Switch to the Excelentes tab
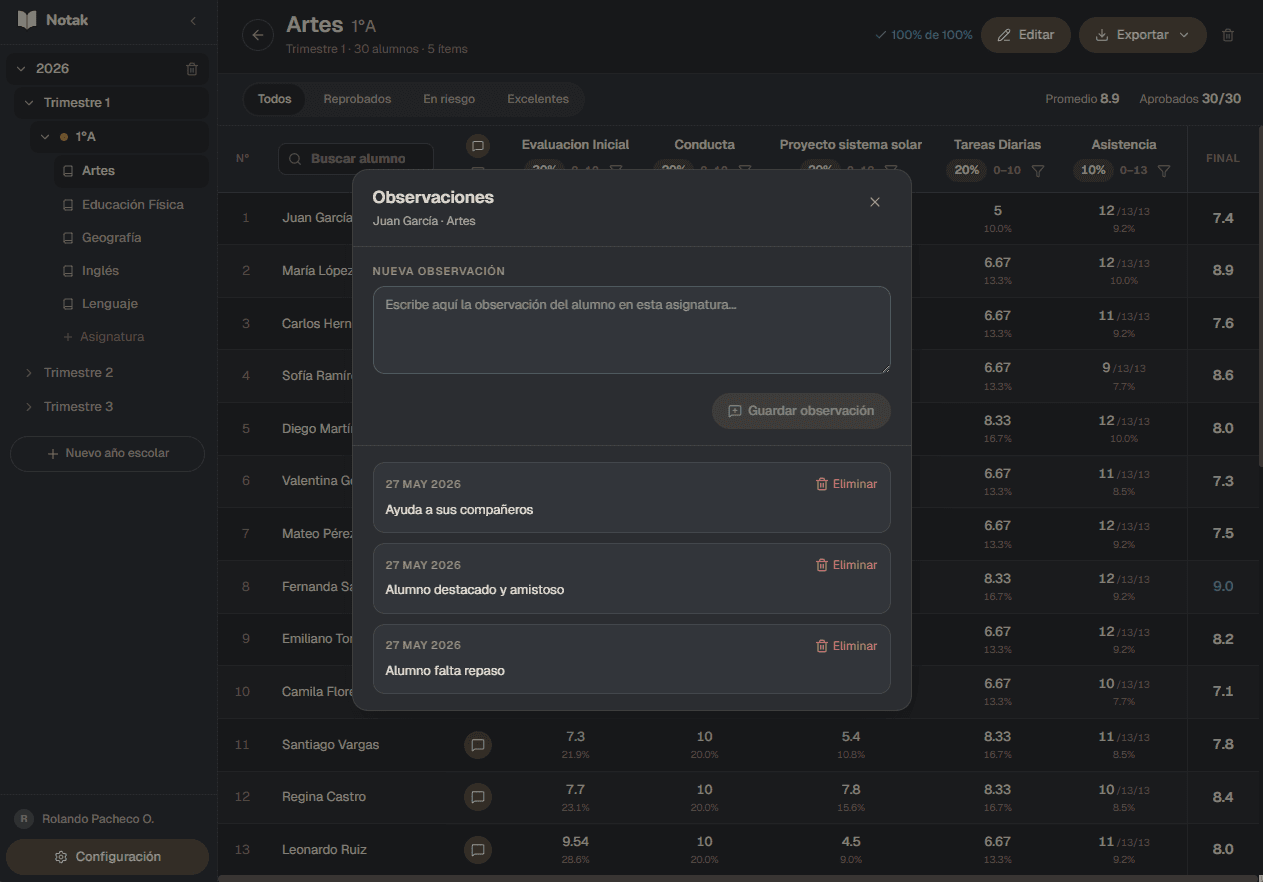This screenshot has height=882, width=1263. click(x=538, y=99)
